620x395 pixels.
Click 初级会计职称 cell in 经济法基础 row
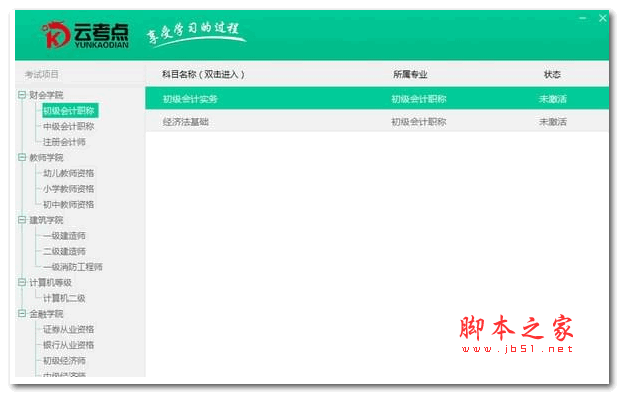coord(419,122)
